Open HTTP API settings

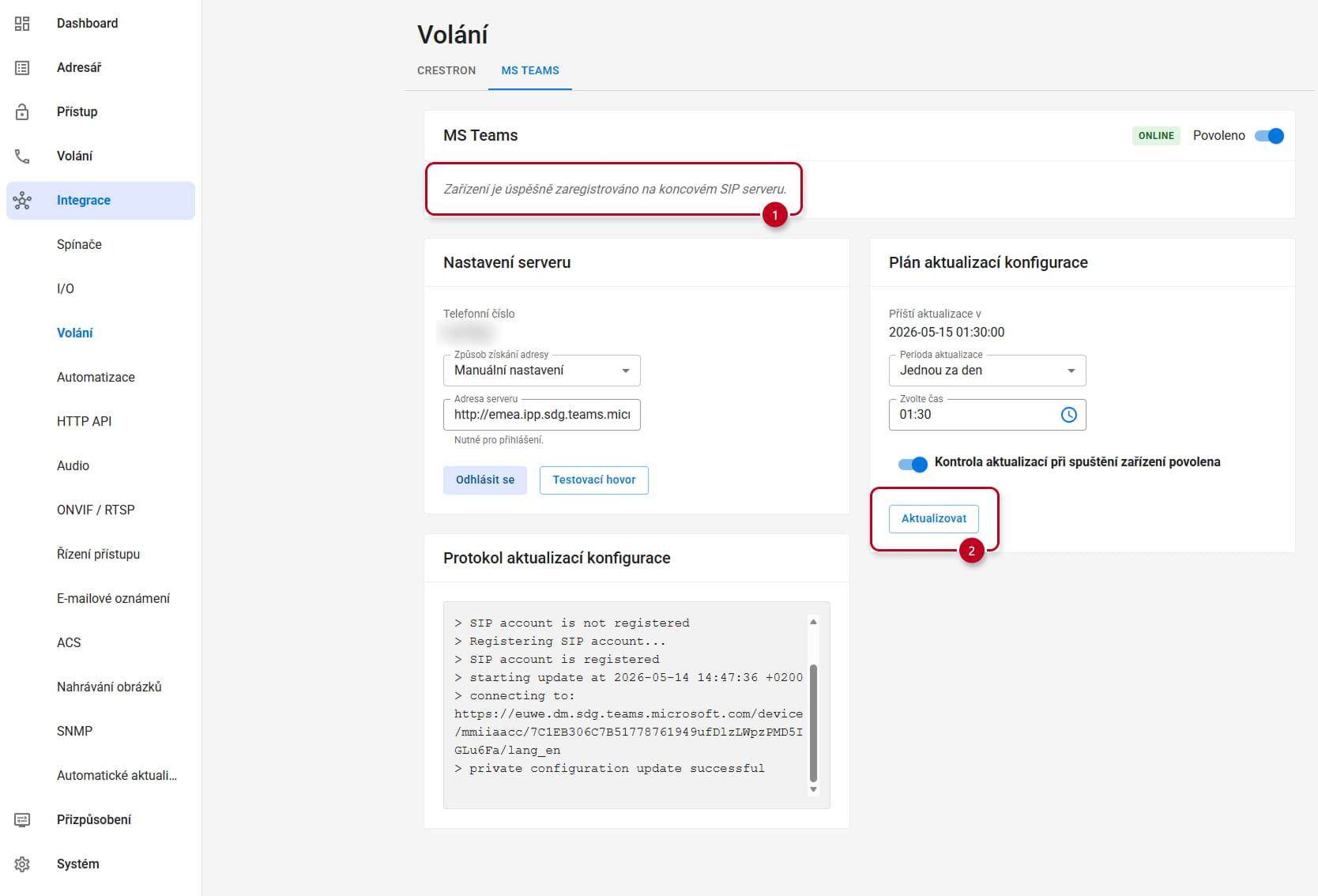(x=100, y=422)
